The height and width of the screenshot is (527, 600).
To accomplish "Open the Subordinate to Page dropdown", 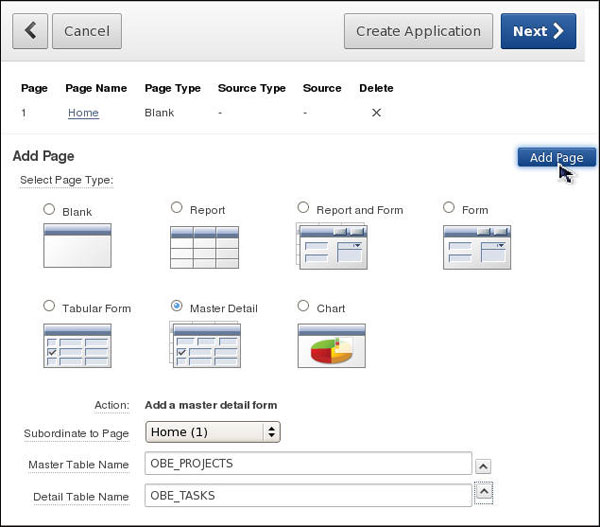I will click(213, 432).
